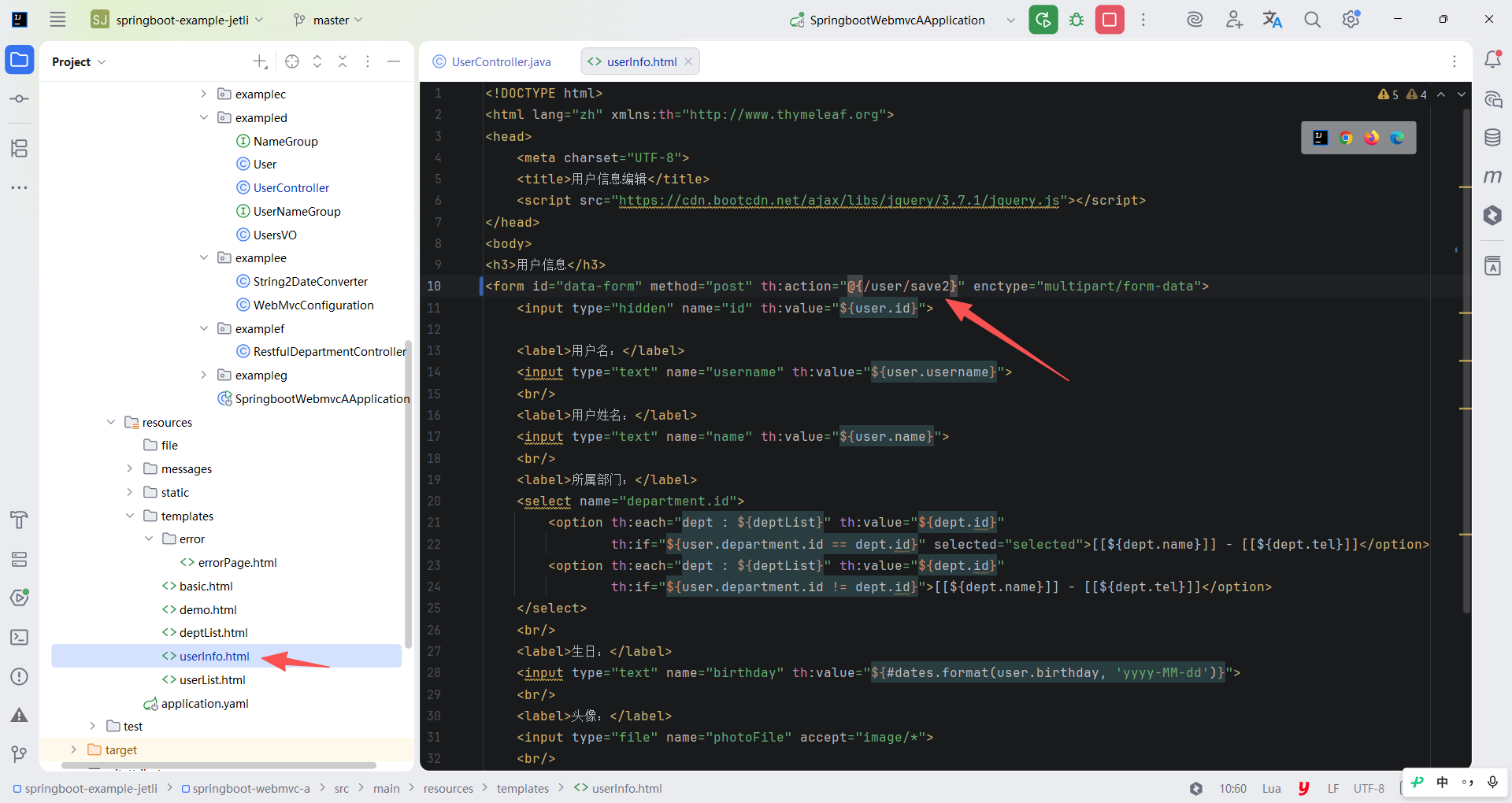Expand the examplec package
Viewport: 1512px width, 803px height.
203,94
